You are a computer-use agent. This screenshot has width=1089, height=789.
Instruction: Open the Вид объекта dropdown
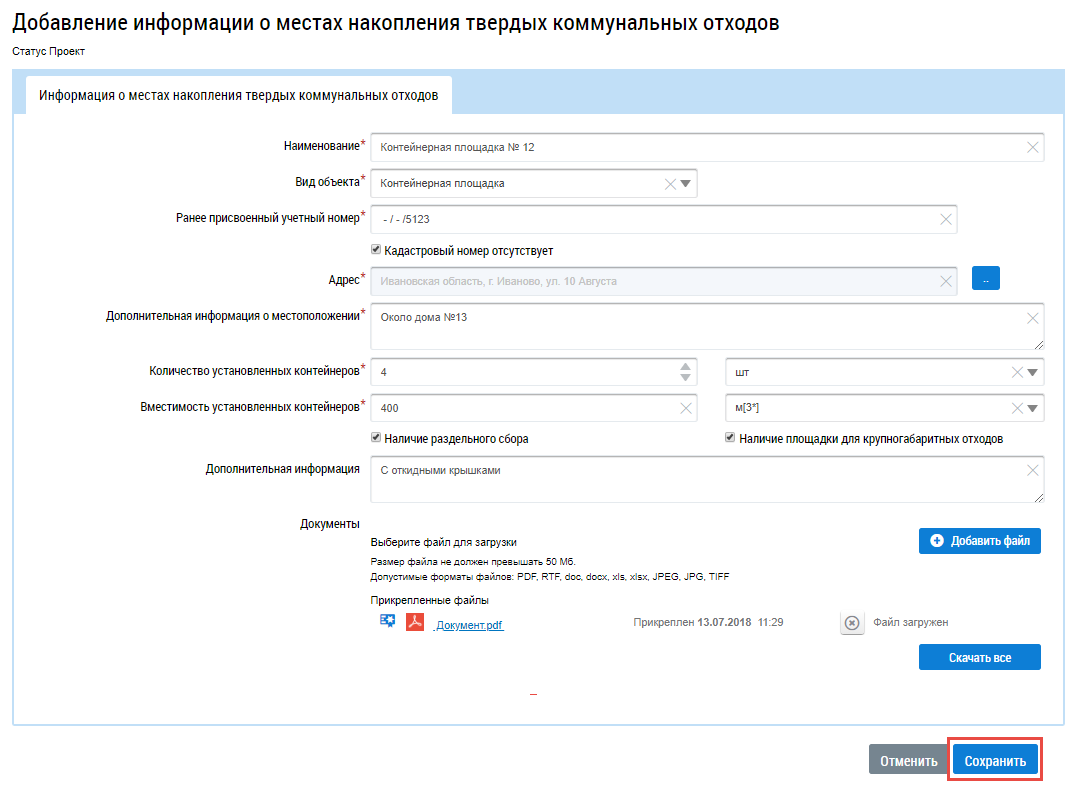[x=686, y=184]
